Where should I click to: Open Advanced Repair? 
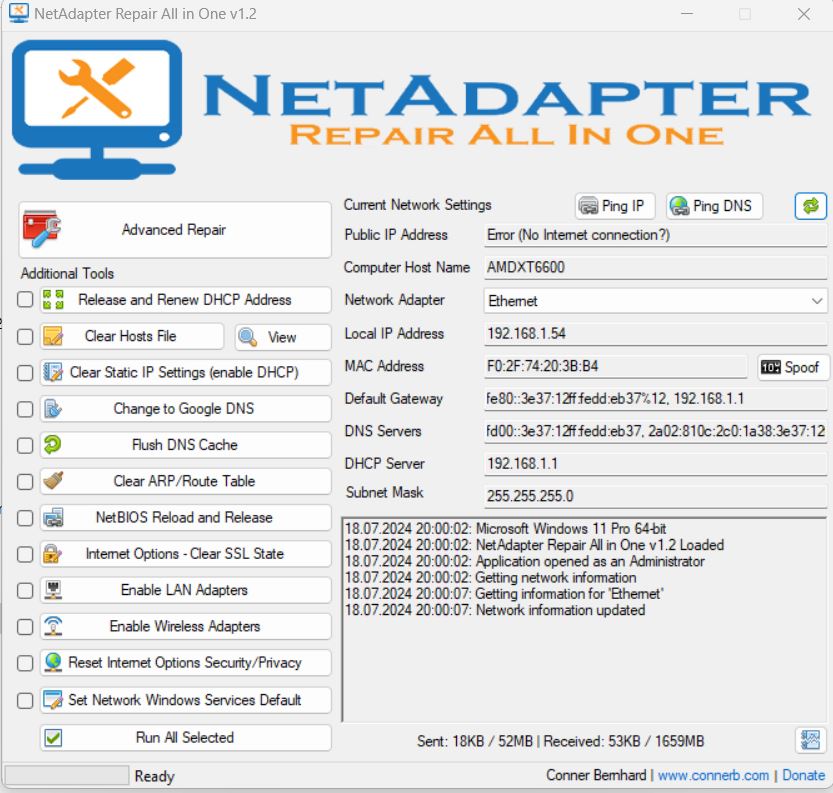pos(175,230)
